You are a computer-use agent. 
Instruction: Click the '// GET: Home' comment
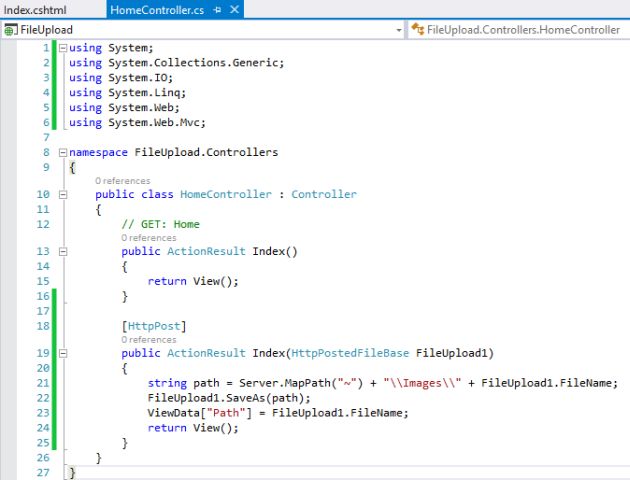point(160,224)
